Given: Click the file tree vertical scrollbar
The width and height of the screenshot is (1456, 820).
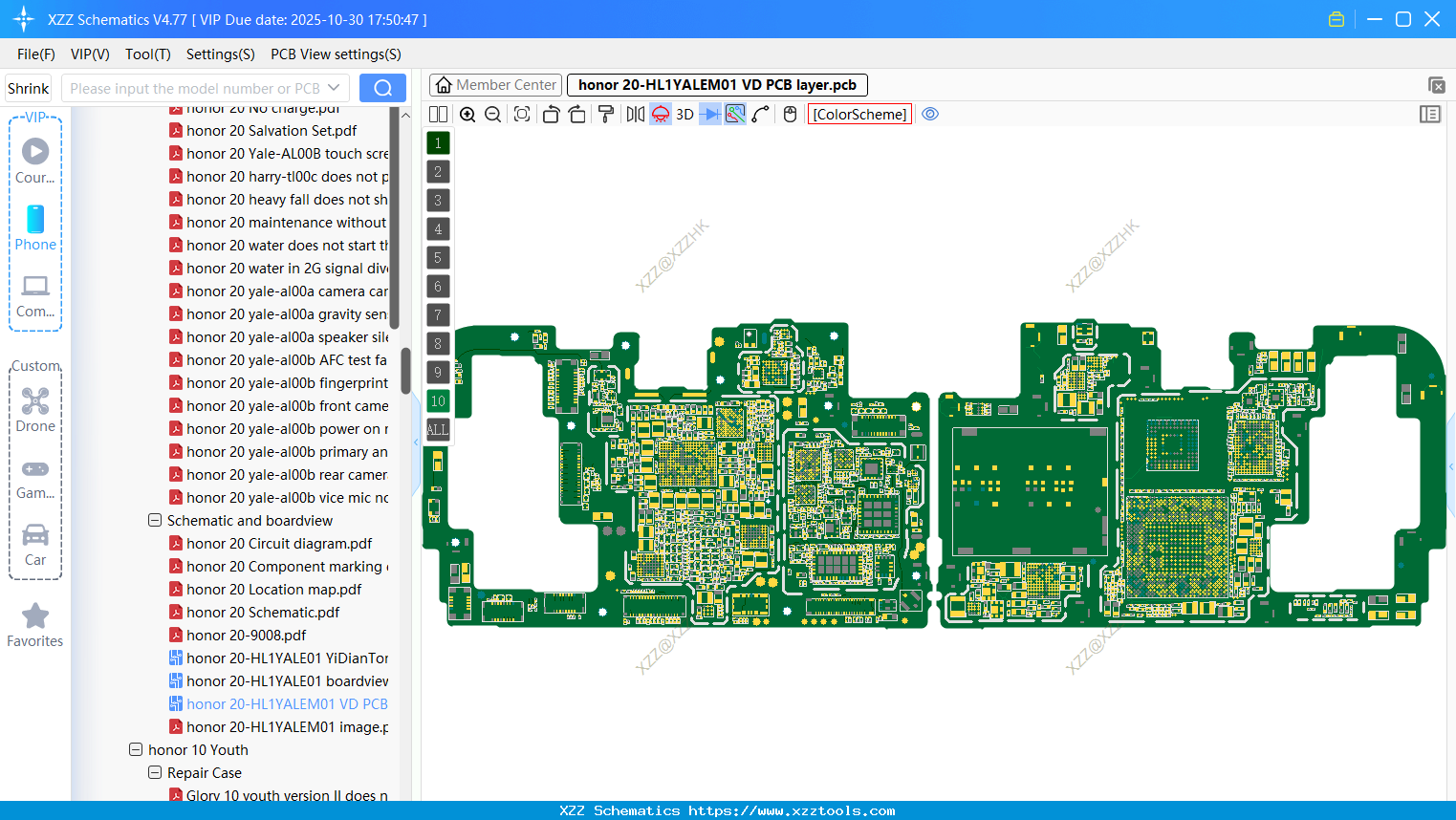Looking at the screenshot, I should (405, 370).
